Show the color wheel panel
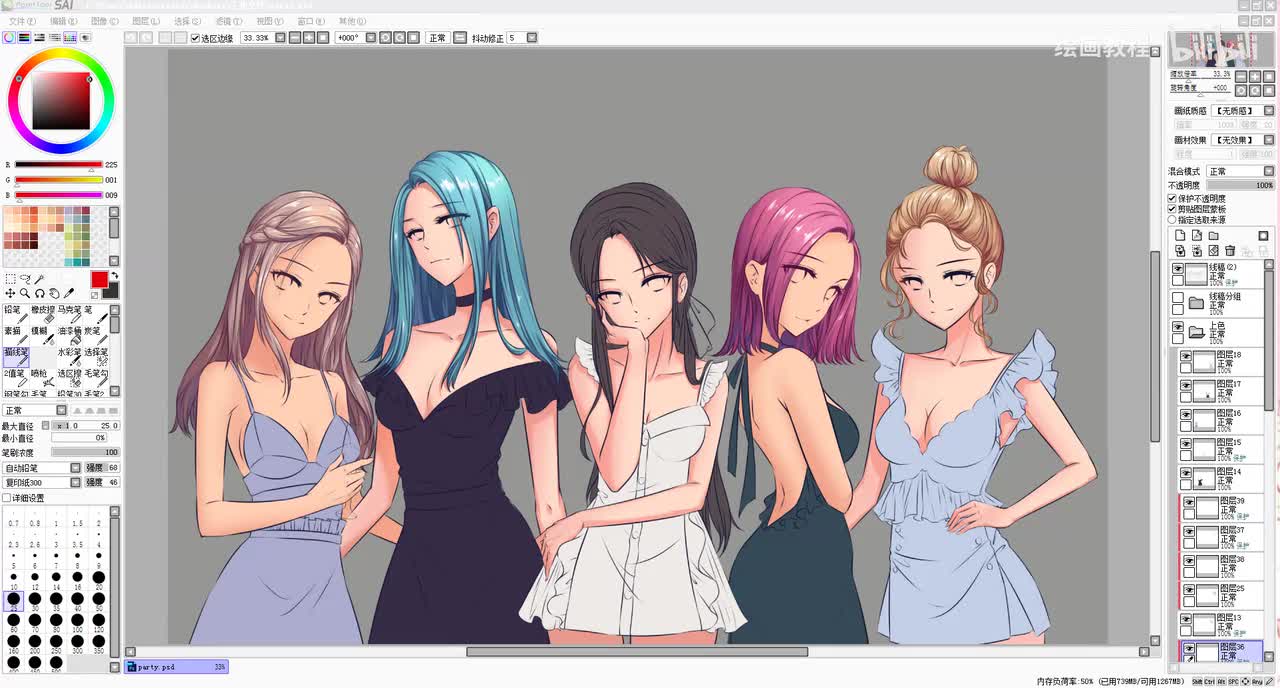The image size is (1280, 688). tap(8, 37)
